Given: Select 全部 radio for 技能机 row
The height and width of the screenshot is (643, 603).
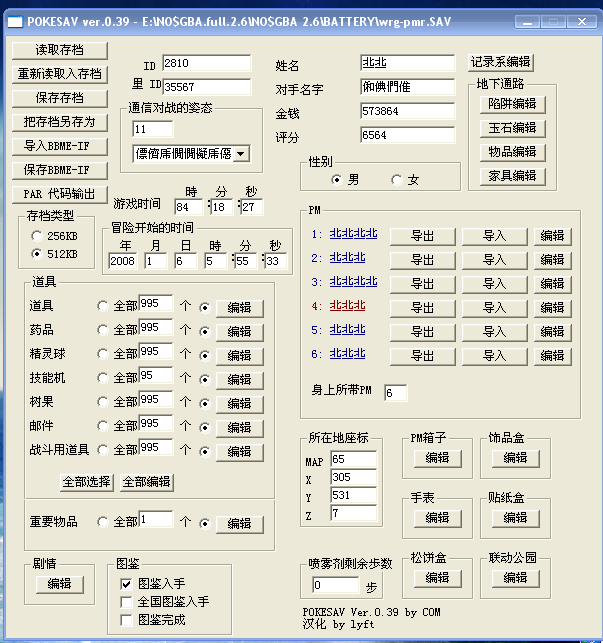Looking at the screenshot, I should click(x=103, y=378).
